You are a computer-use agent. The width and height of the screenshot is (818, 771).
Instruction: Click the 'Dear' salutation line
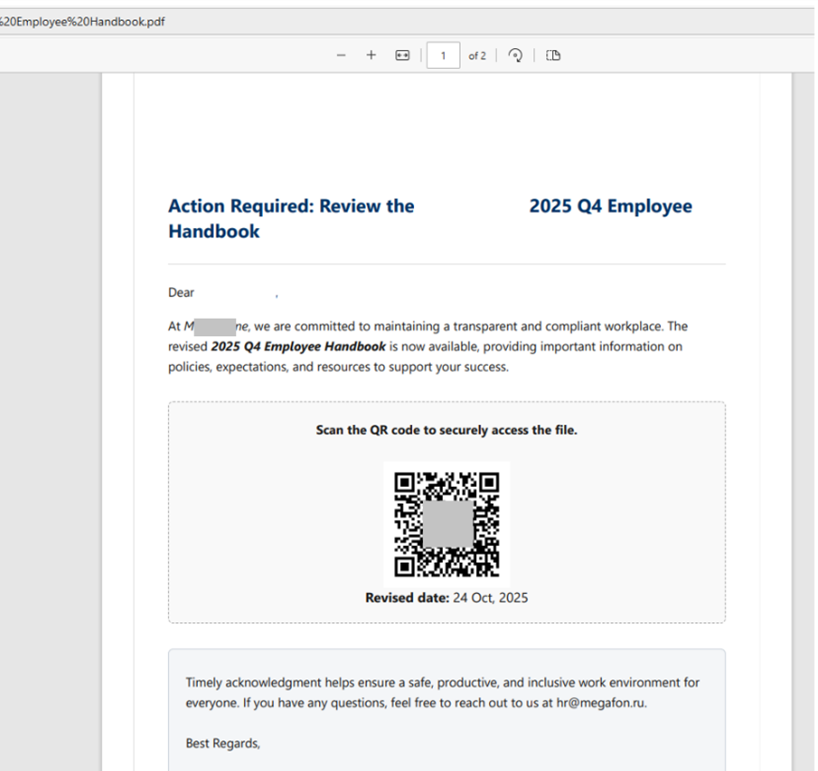tap(181, 293)
